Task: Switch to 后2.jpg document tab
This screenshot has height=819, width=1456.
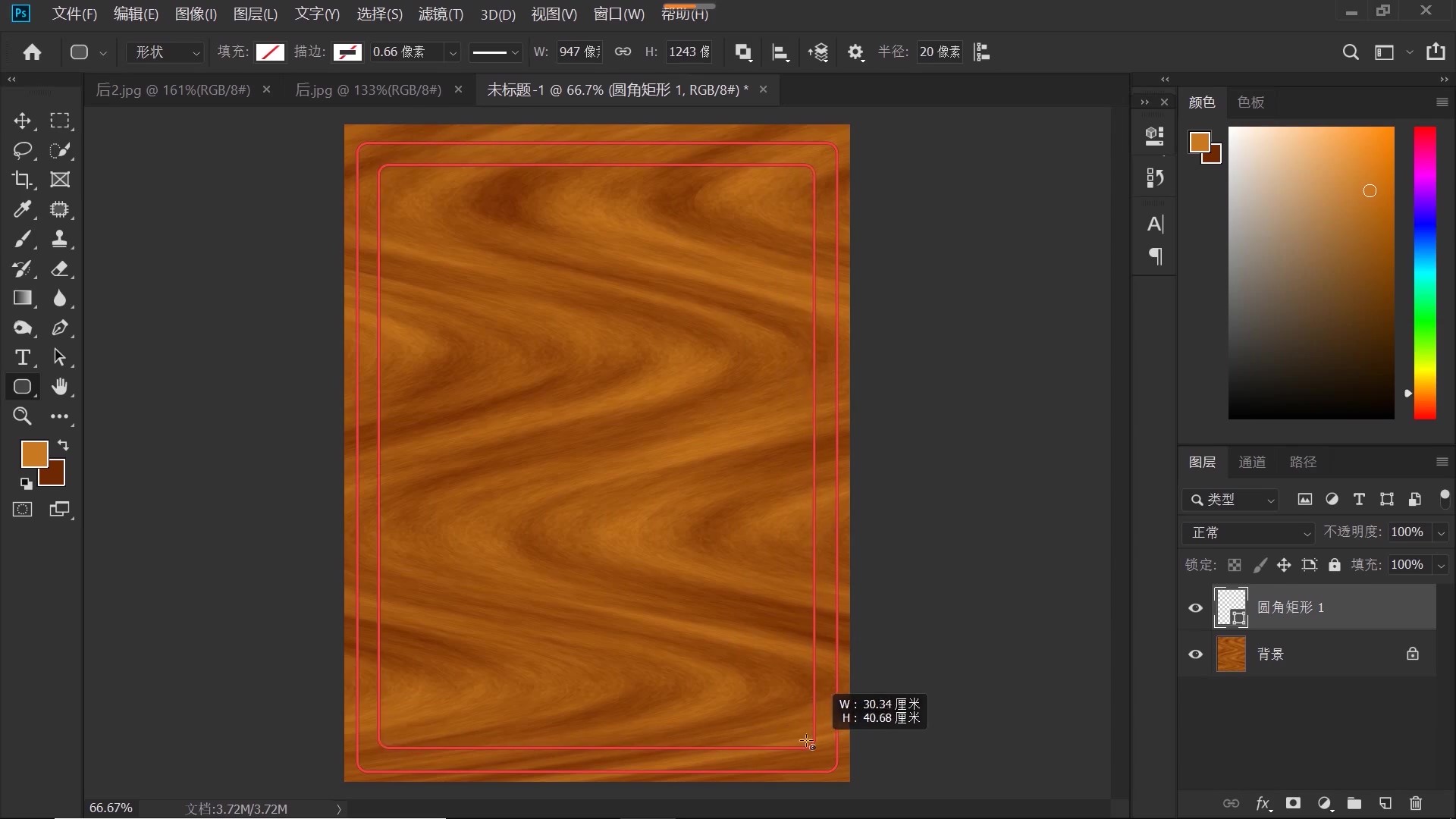Action: coord(173,89)
